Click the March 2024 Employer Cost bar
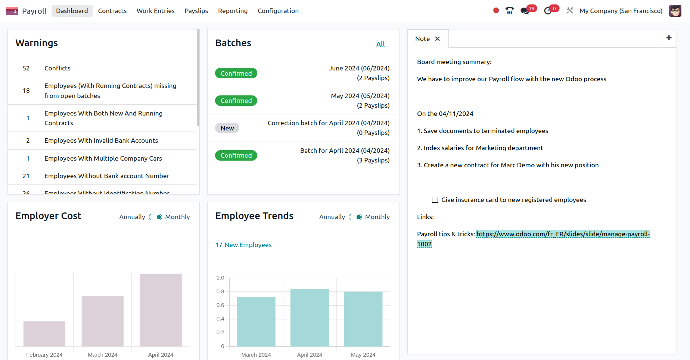This screenshot has height=360, width=690. (103, 321)
